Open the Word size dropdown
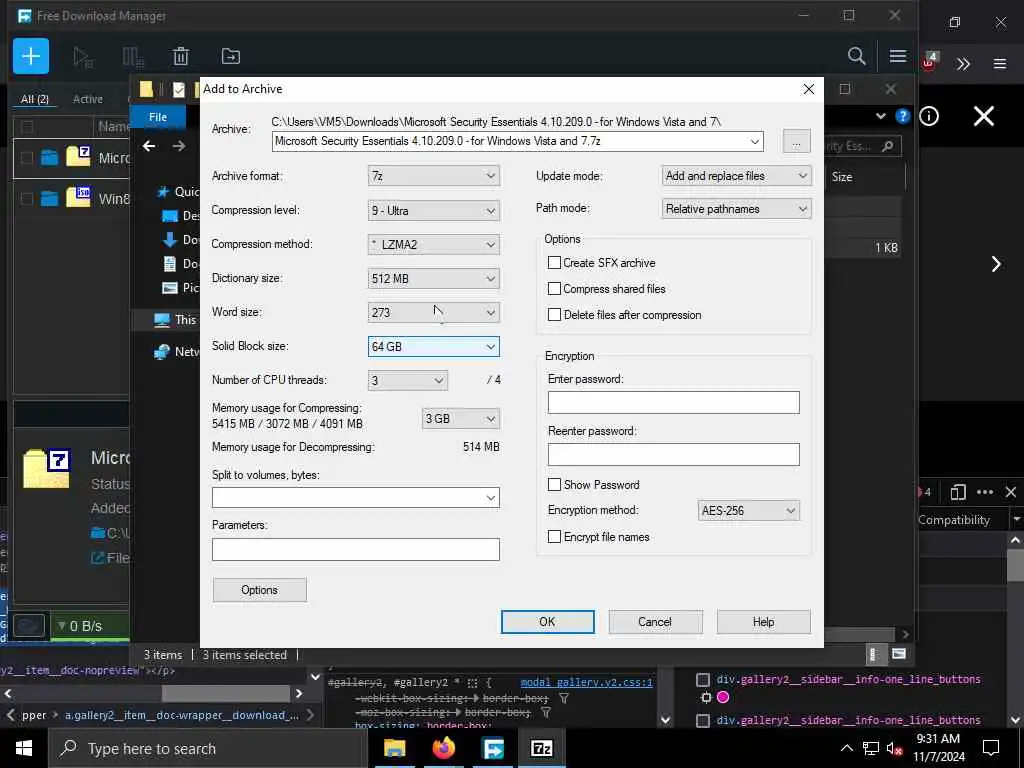1024x768 pixels. pyautogui.click(x=434, y=312)
